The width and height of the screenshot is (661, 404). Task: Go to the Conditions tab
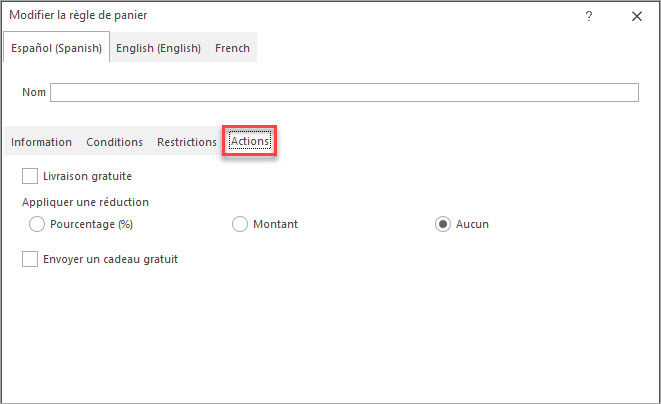point(115,142)
